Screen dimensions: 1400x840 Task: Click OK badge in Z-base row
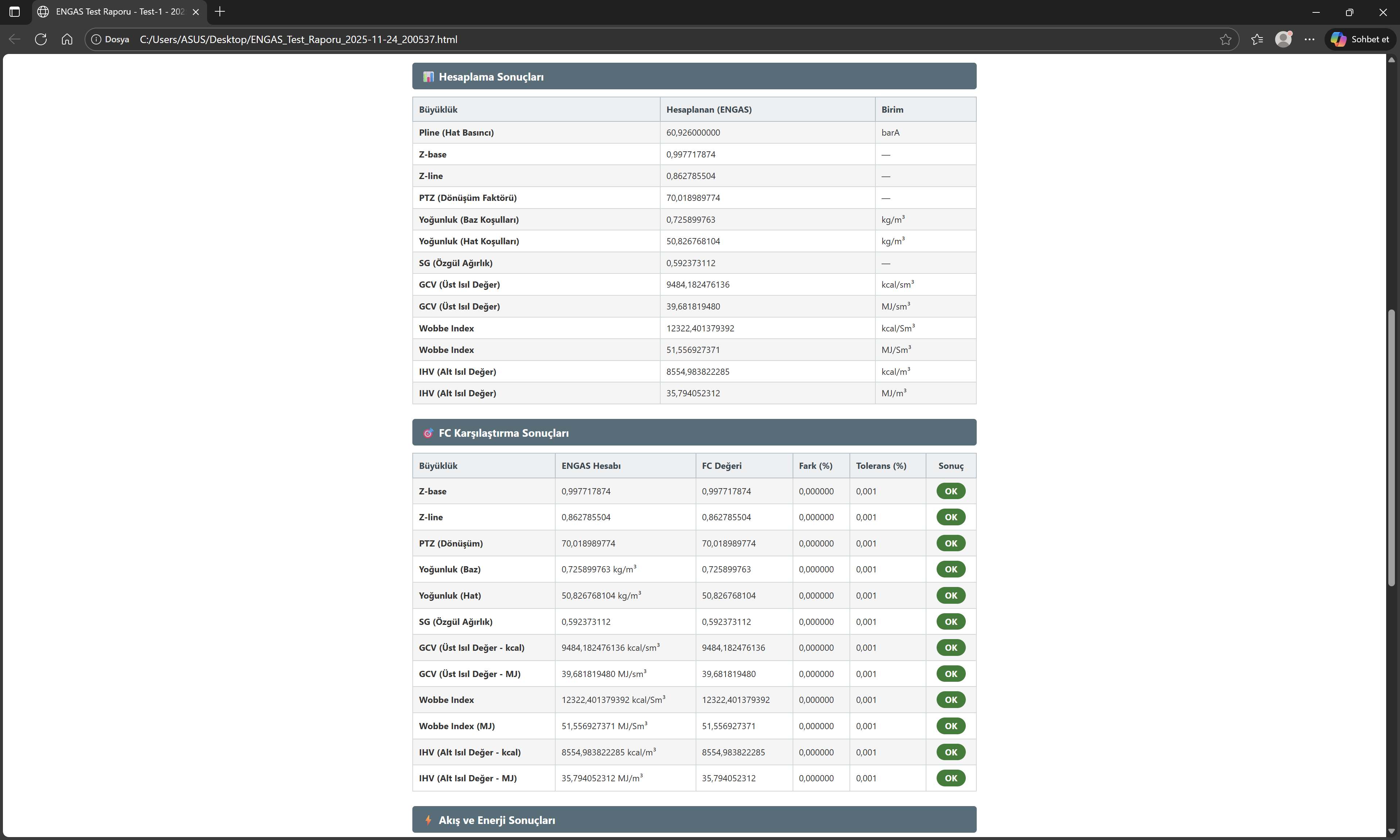pos(951,491)
